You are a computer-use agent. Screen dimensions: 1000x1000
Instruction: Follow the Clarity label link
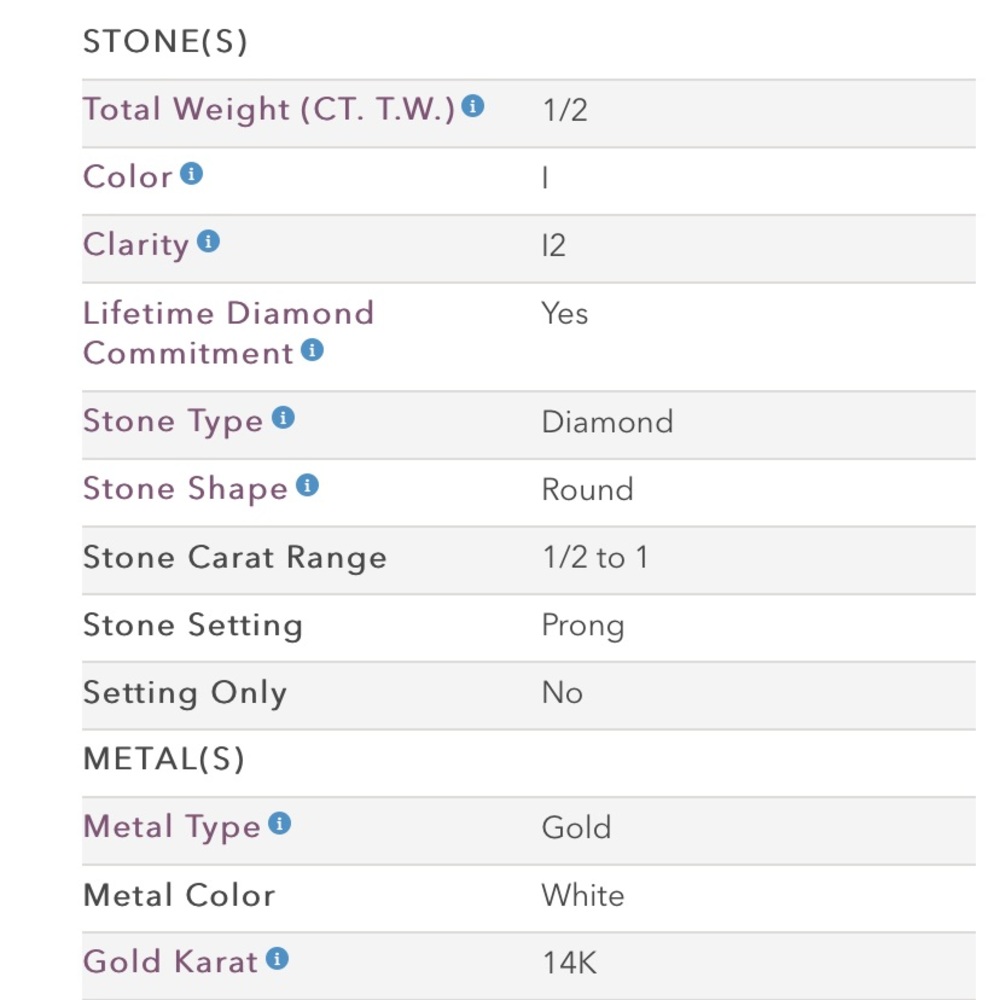pos(136,245)
